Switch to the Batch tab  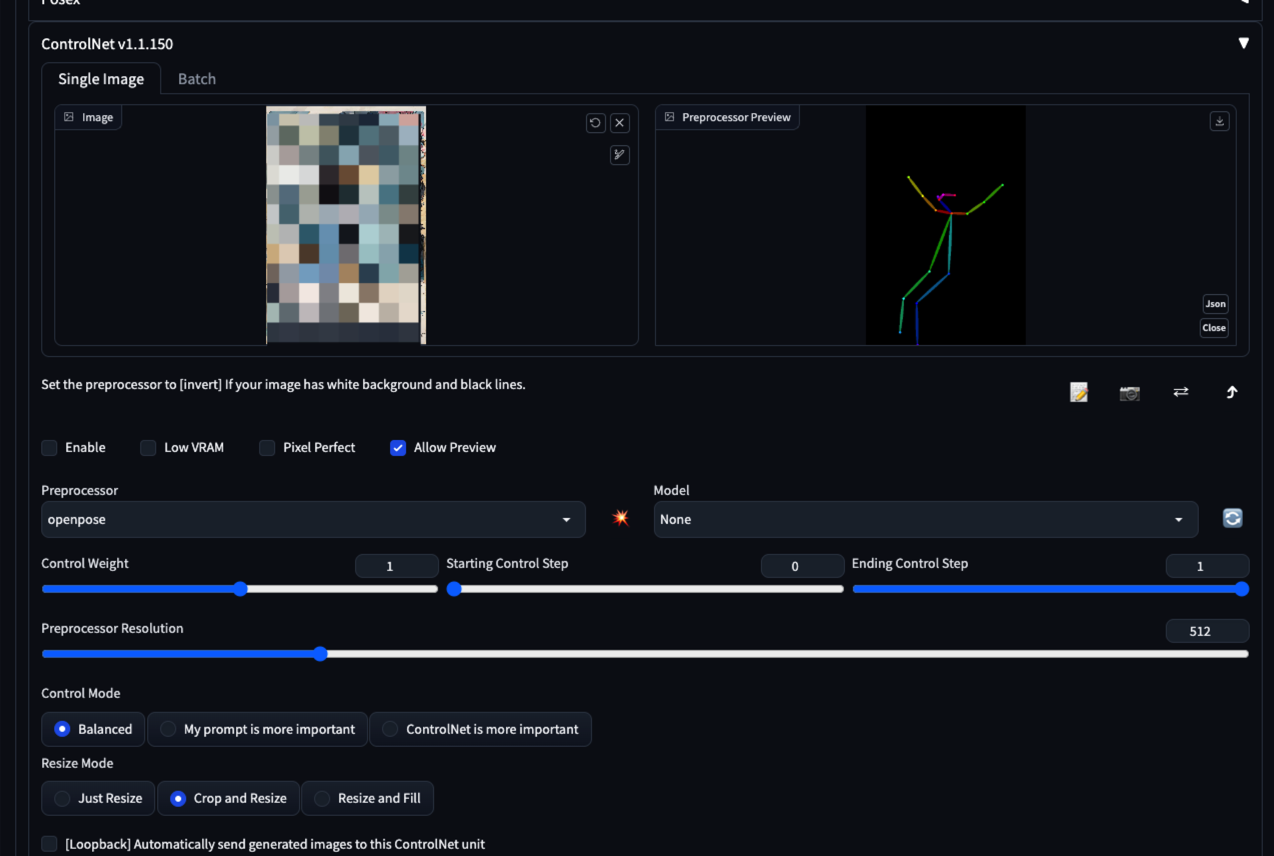197,79
